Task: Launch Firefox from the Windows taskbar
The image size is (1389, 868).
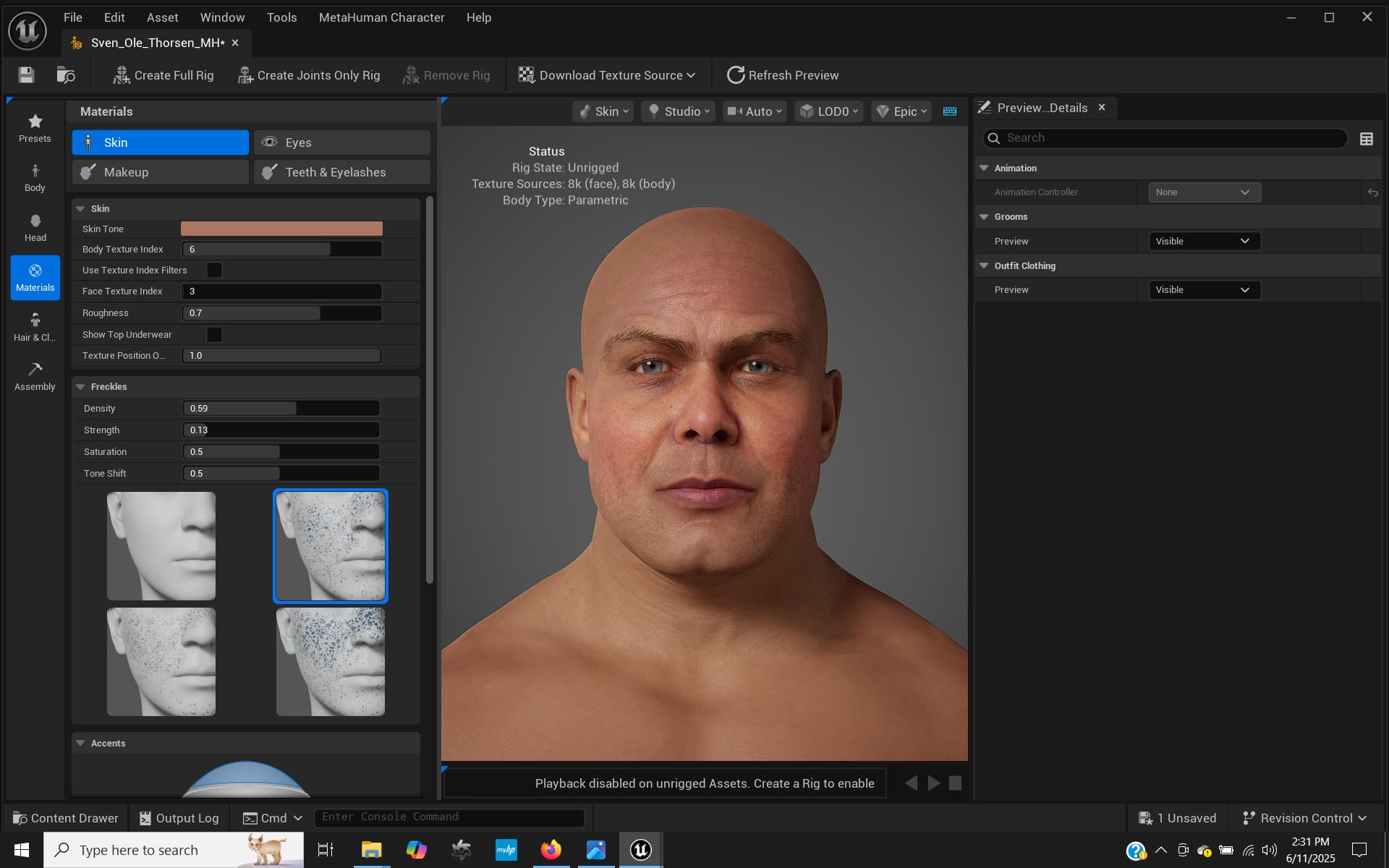Action: click(x=551, y=849)
